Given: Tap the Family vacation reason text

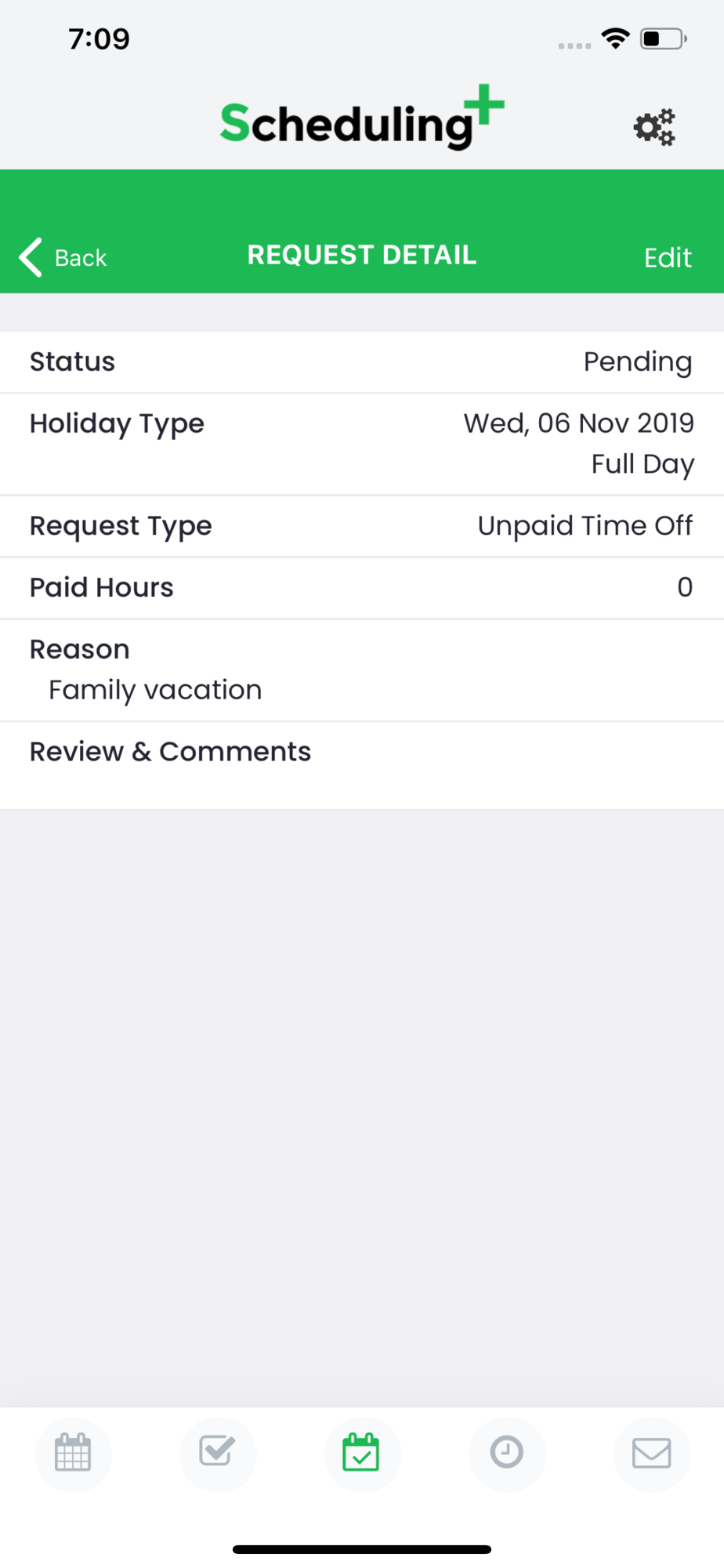Looking at the screenshot, I should 155,691.
